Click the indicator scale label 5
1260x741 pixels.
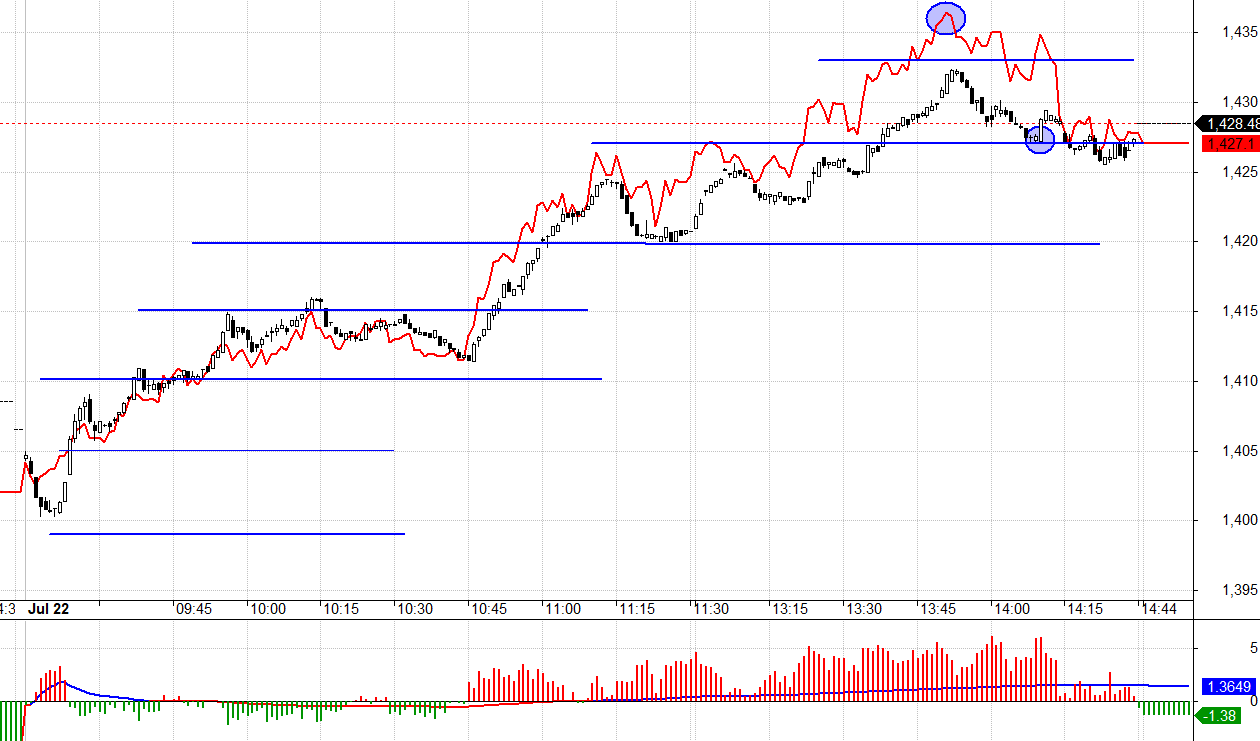pos(1254,648)
